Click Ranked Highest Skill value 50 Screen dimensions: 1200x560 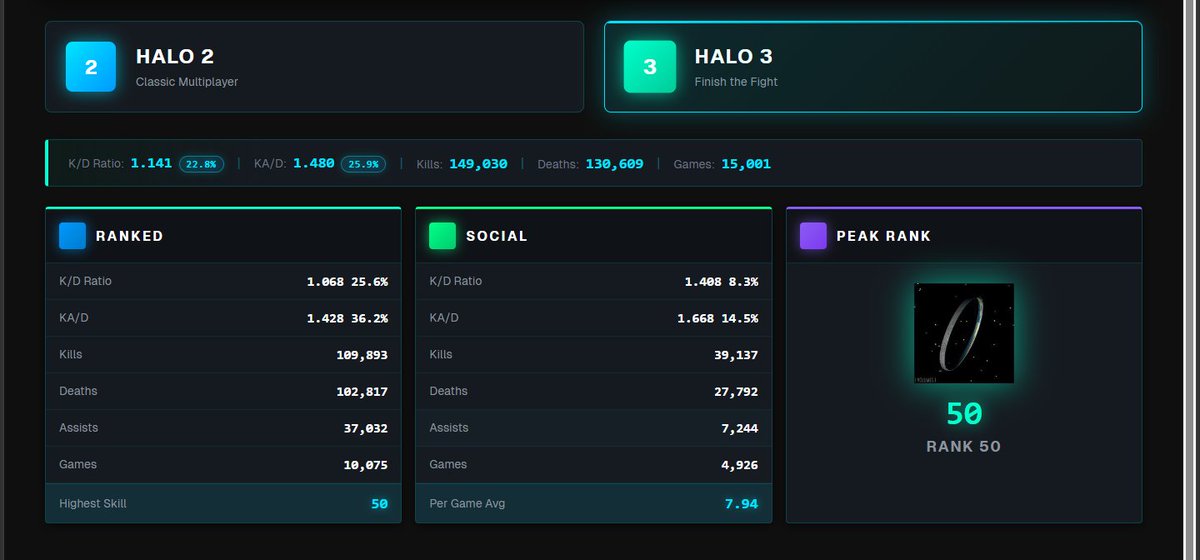click(x=379, y=504)
